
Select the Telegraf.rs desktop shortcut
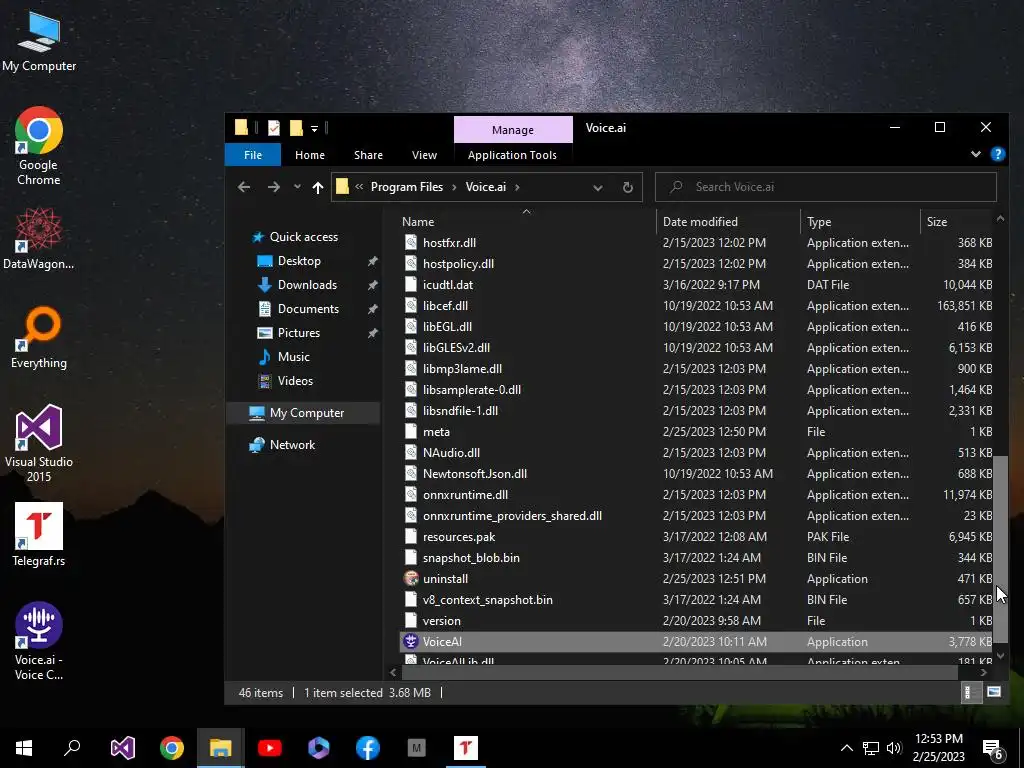39,535
